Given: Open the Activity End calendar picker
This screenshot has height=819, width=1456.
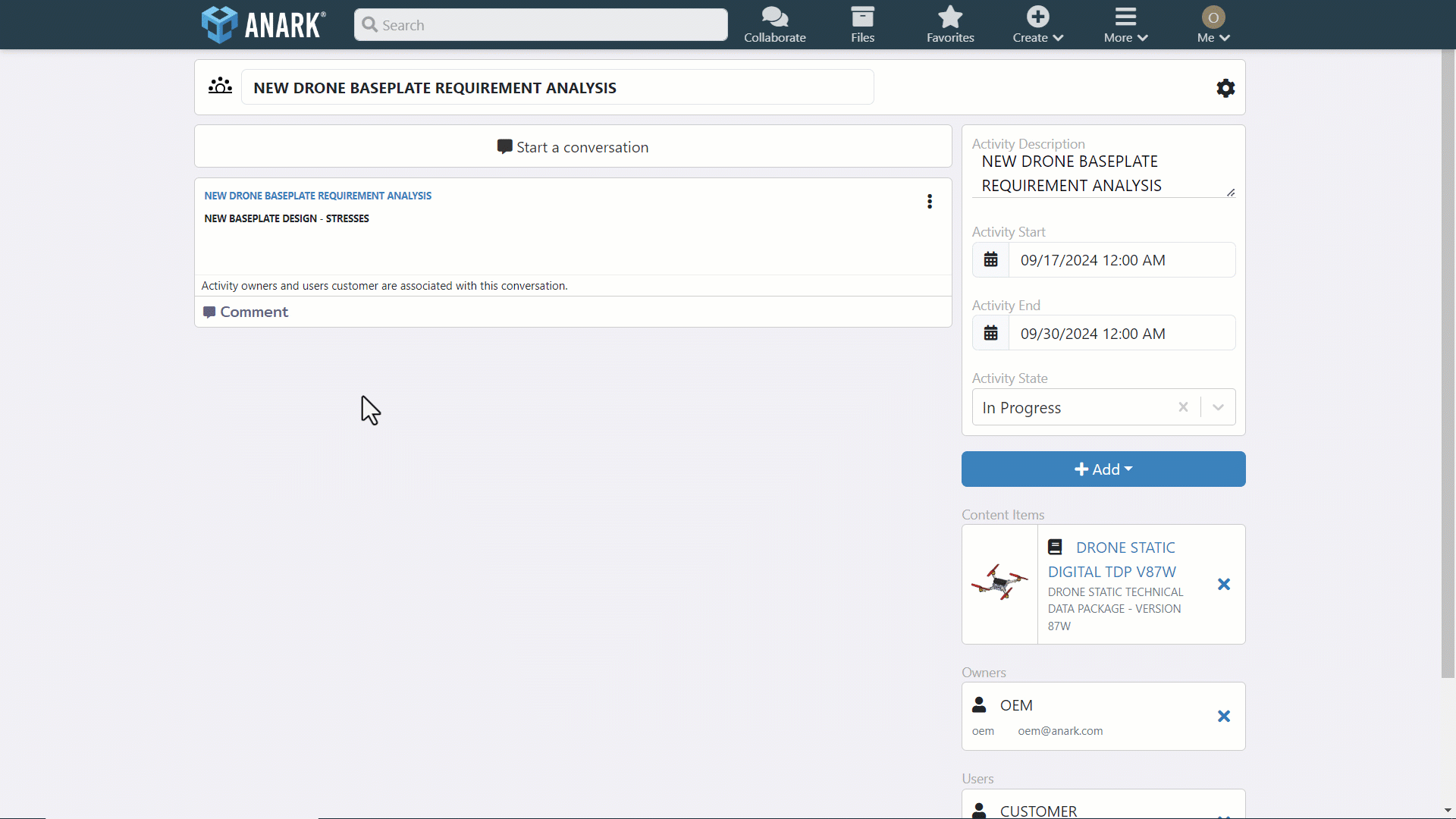Looking at the screenshot, I should (x=990, y=333).
